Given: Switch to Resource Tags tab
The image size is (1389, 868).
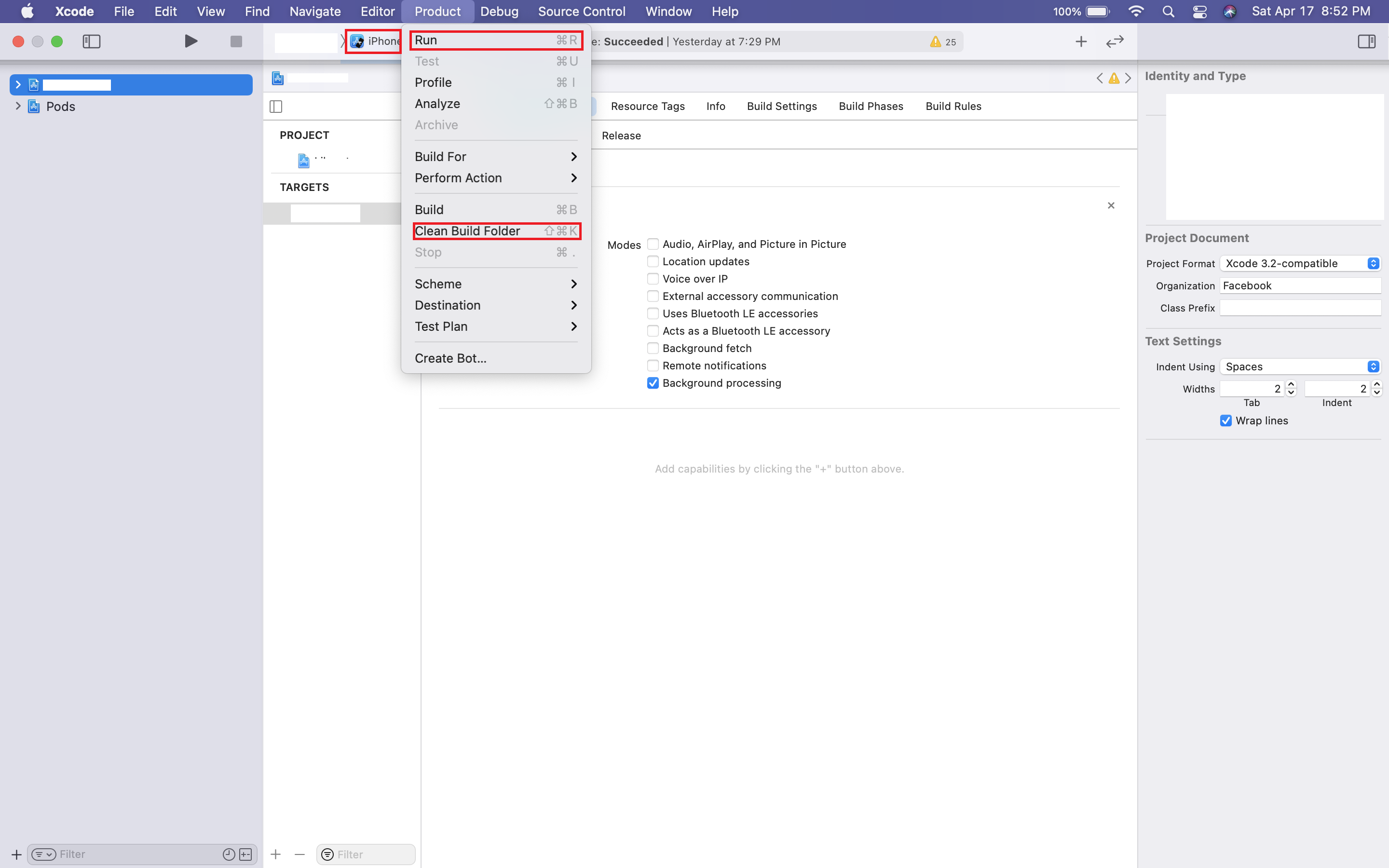Looking at the screenshot, I should pyautogui.click(x=647, y=106).
